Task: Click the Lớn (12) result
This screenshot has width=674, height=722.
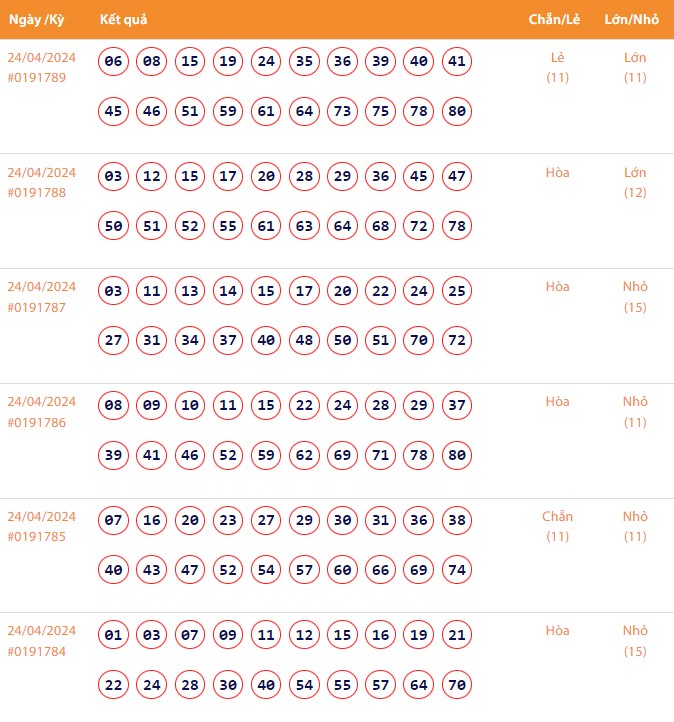Action: point(635,182)
